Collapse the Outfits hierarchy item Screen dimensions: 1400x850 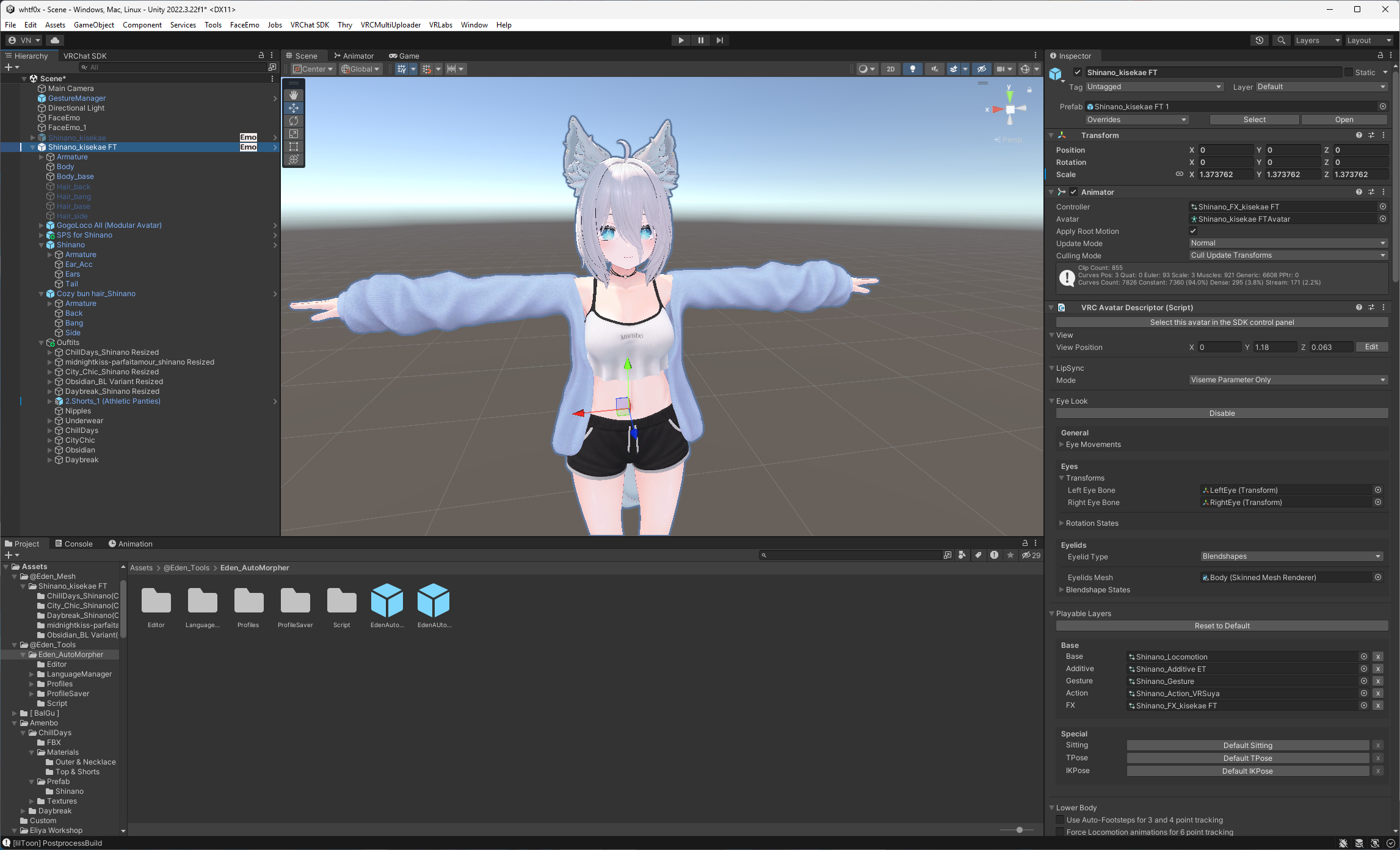click(x=42, y=343)
